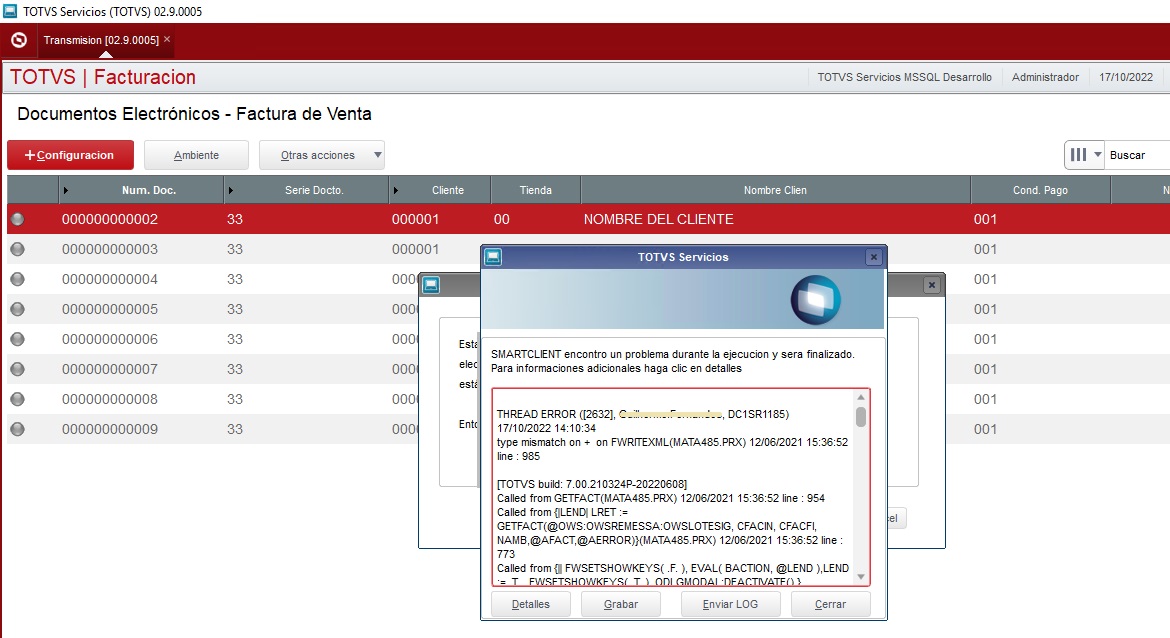The image size is (1170, 638).
Task: Click status indicator of document 000000000006
Action: [x=17, y=339]
